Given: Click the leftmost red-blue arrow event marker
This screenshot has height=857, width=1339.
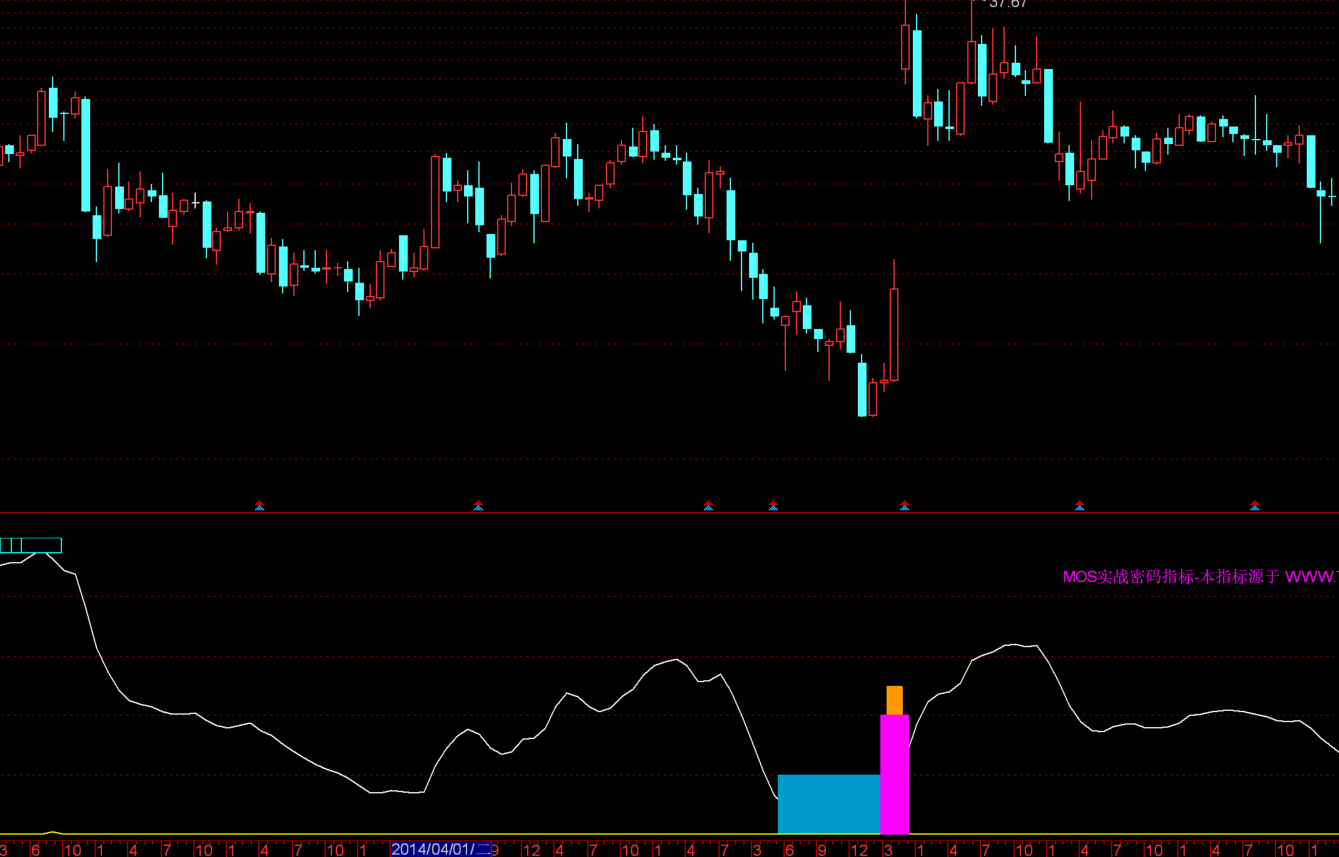Looking at the screenshot, I should tap(259, 506).
